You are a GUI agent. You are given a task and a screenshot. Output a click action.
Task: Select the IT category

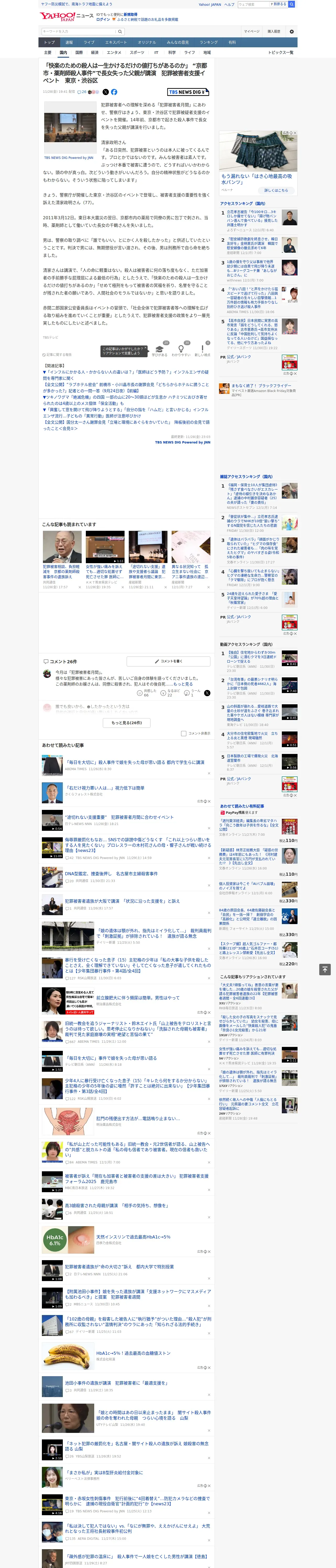coord(156,52)
